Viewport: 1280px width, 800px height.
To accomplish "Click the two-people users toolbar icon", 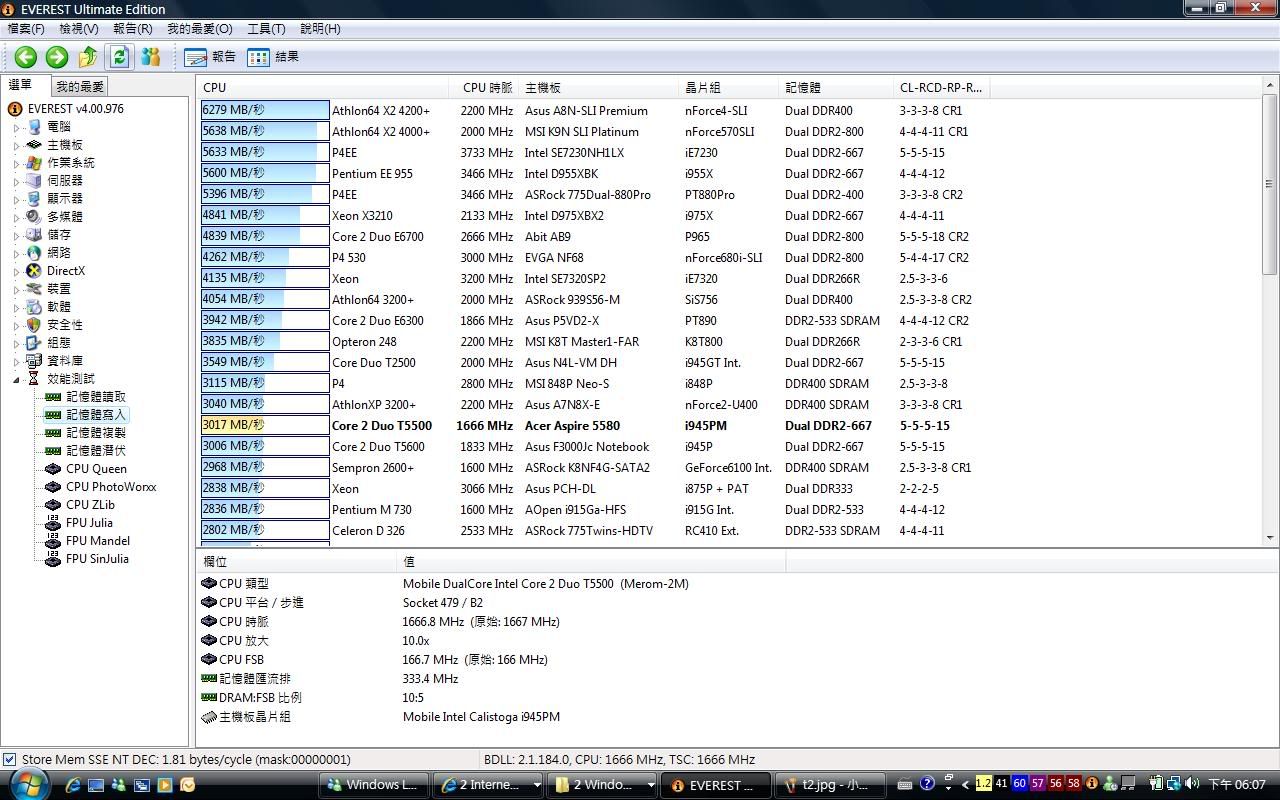I will (x=151, y=57).
